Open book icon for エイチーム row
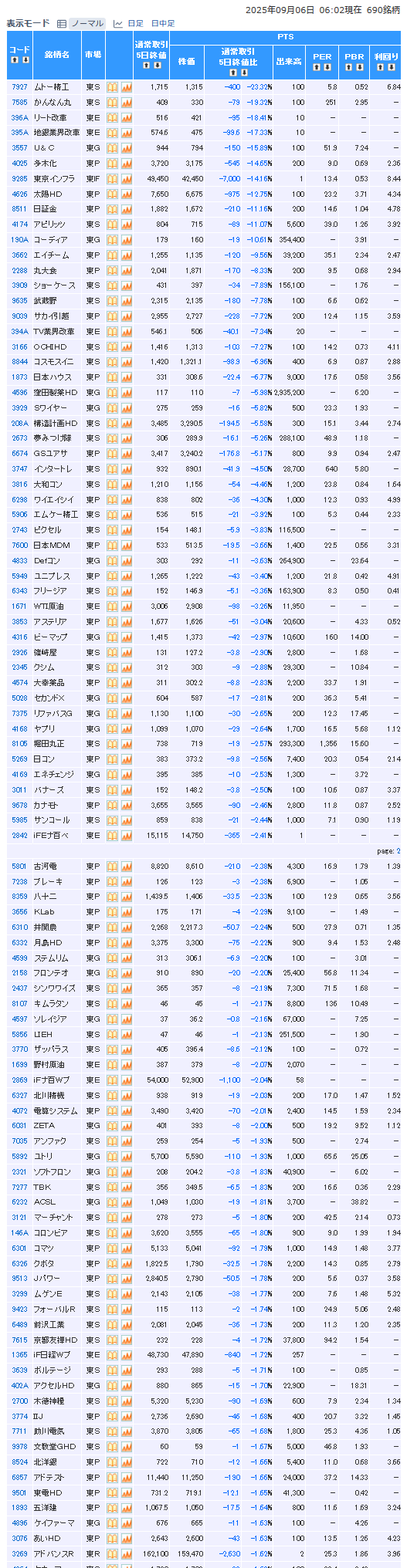Image resolution: width=407 pixels, height=1568 pixels. (112, 255)
